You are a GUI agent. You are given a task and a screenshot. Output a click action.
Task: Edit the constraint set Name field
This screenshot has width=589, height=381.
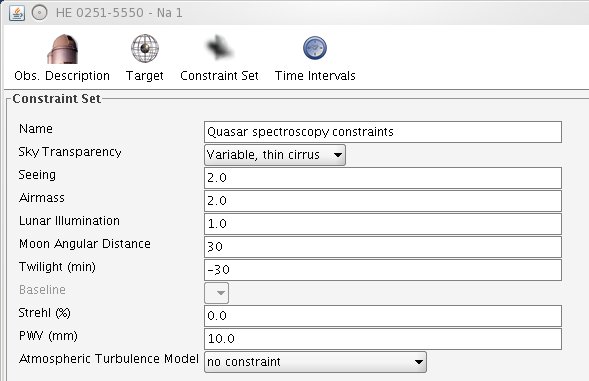[x=383, y=132]
